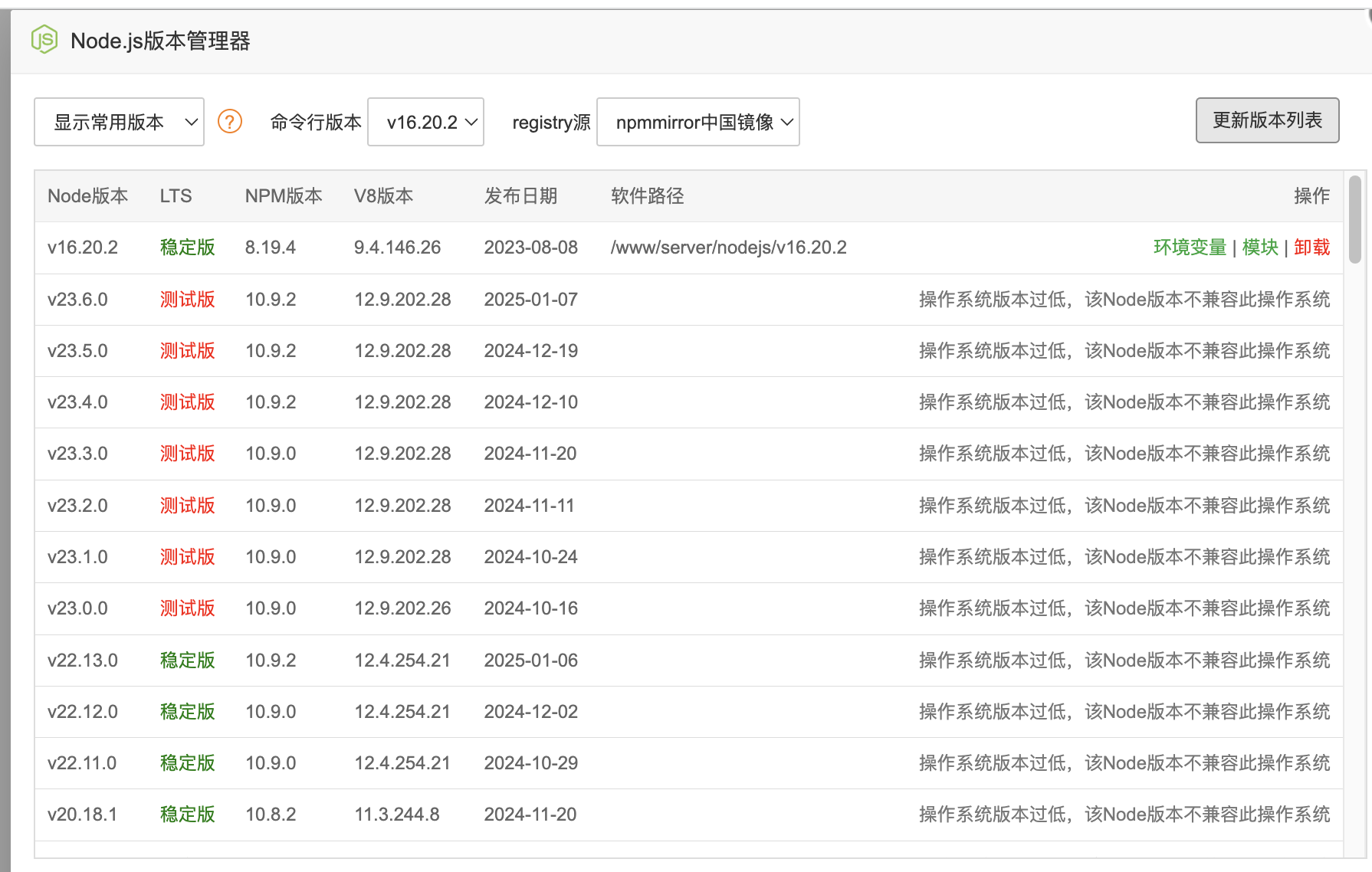Click 稳定版 label in v22.13.0 row
The width and height of the screenshot is (1372, 872).
[x=187, y=661]
